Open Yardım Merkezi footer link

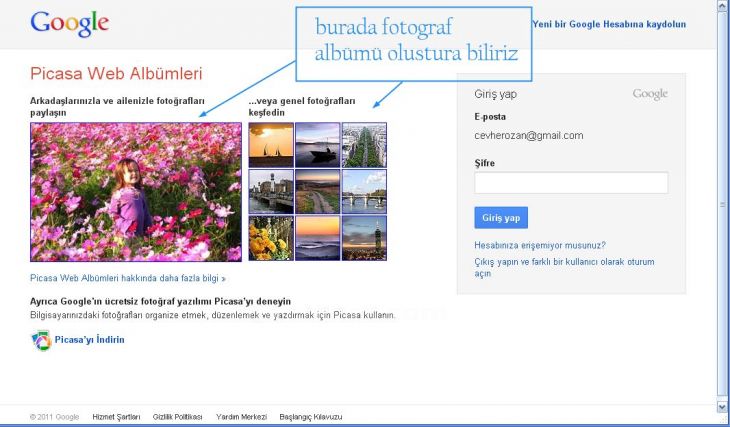pos(241,417)
